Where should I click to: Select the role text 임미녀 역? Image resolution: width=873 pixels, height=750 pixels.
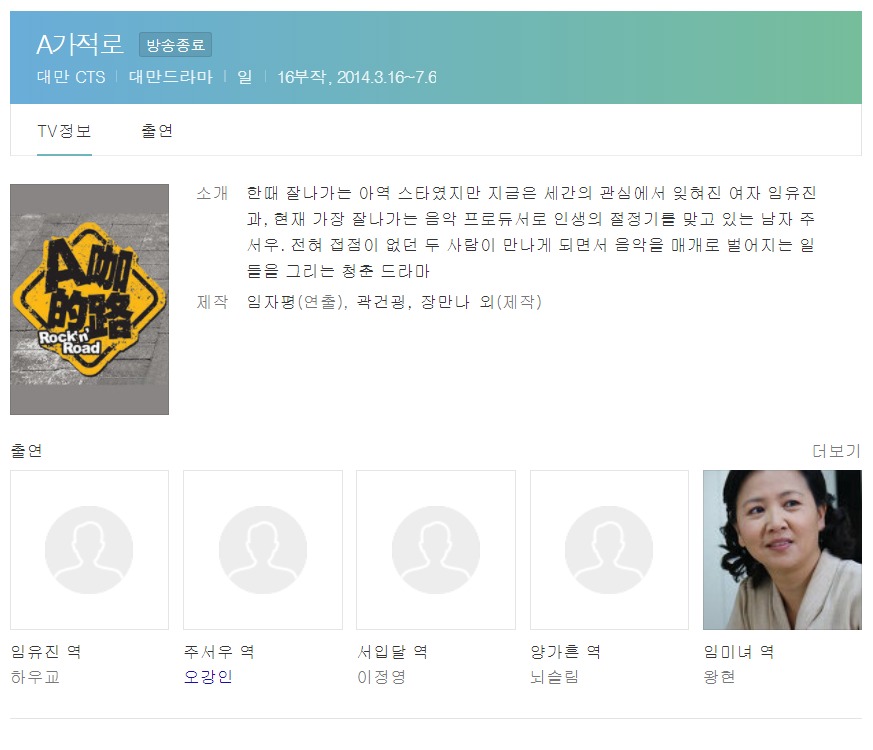pos(739,651)
